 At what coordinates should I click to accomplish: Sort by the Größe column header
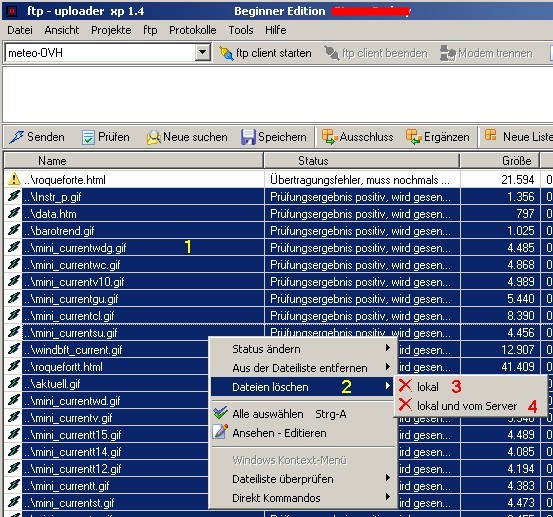click(500, 161)
